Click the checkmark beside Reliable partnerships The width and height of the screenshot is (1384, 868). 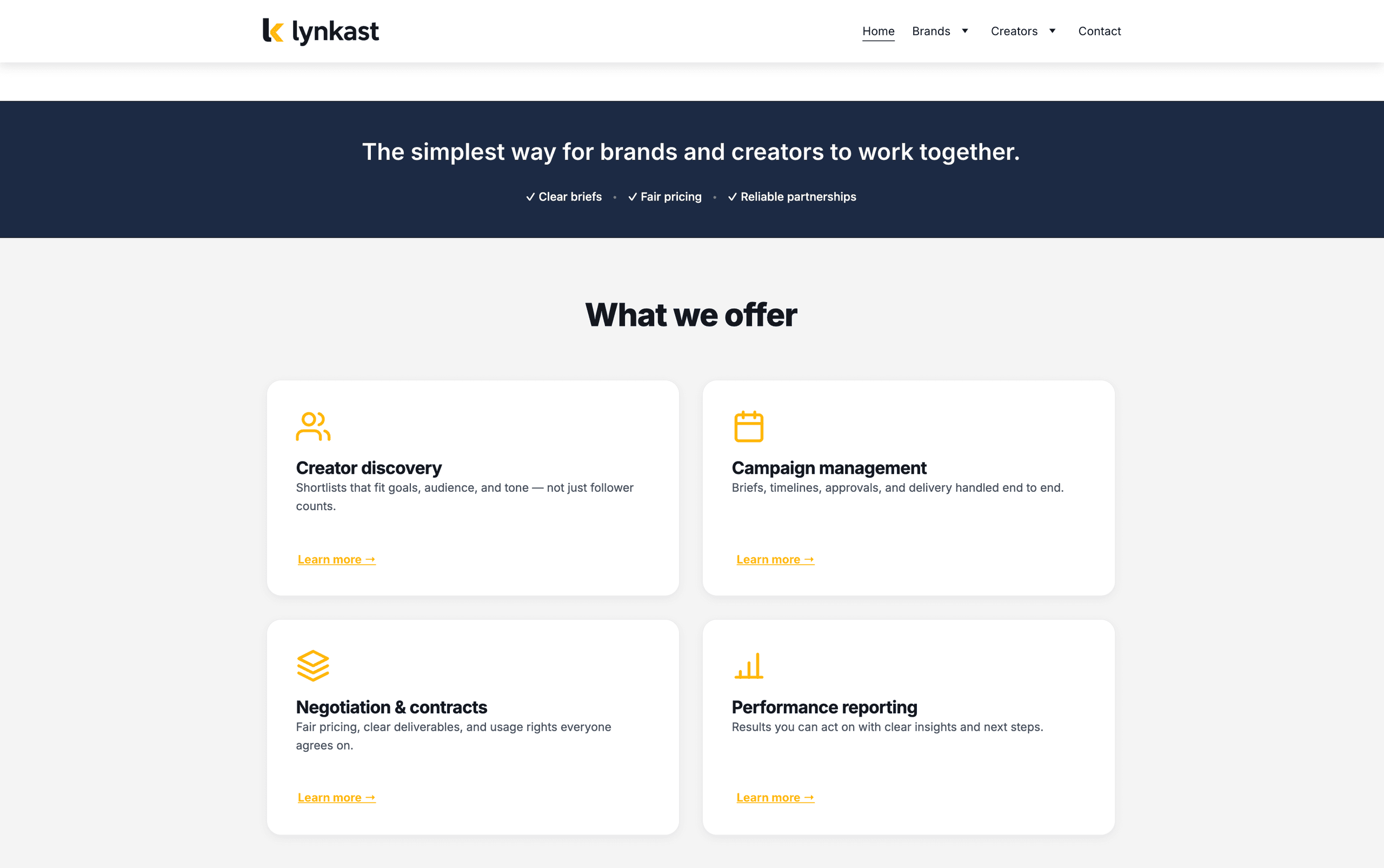[732, 196]
